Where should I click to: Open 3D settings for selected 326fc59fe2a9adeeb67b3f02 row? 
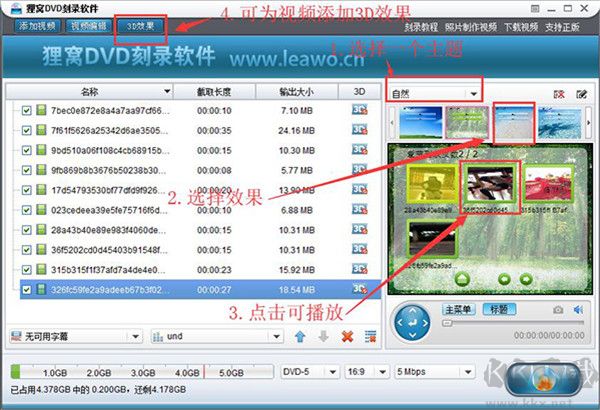tap(360, 289)
